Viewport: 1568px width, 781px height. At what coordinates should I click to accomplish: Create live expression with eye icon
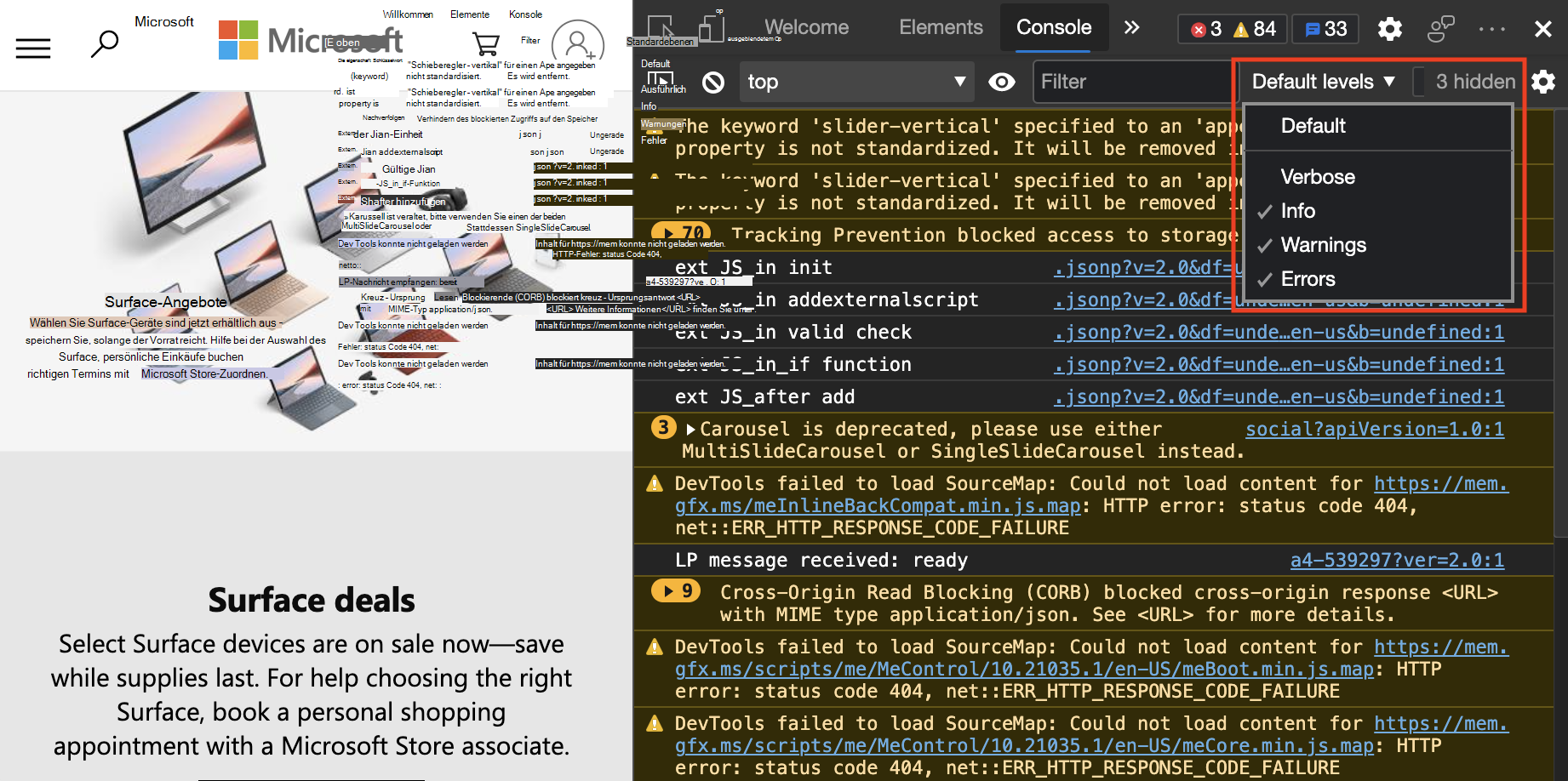tap(1002, 82)
